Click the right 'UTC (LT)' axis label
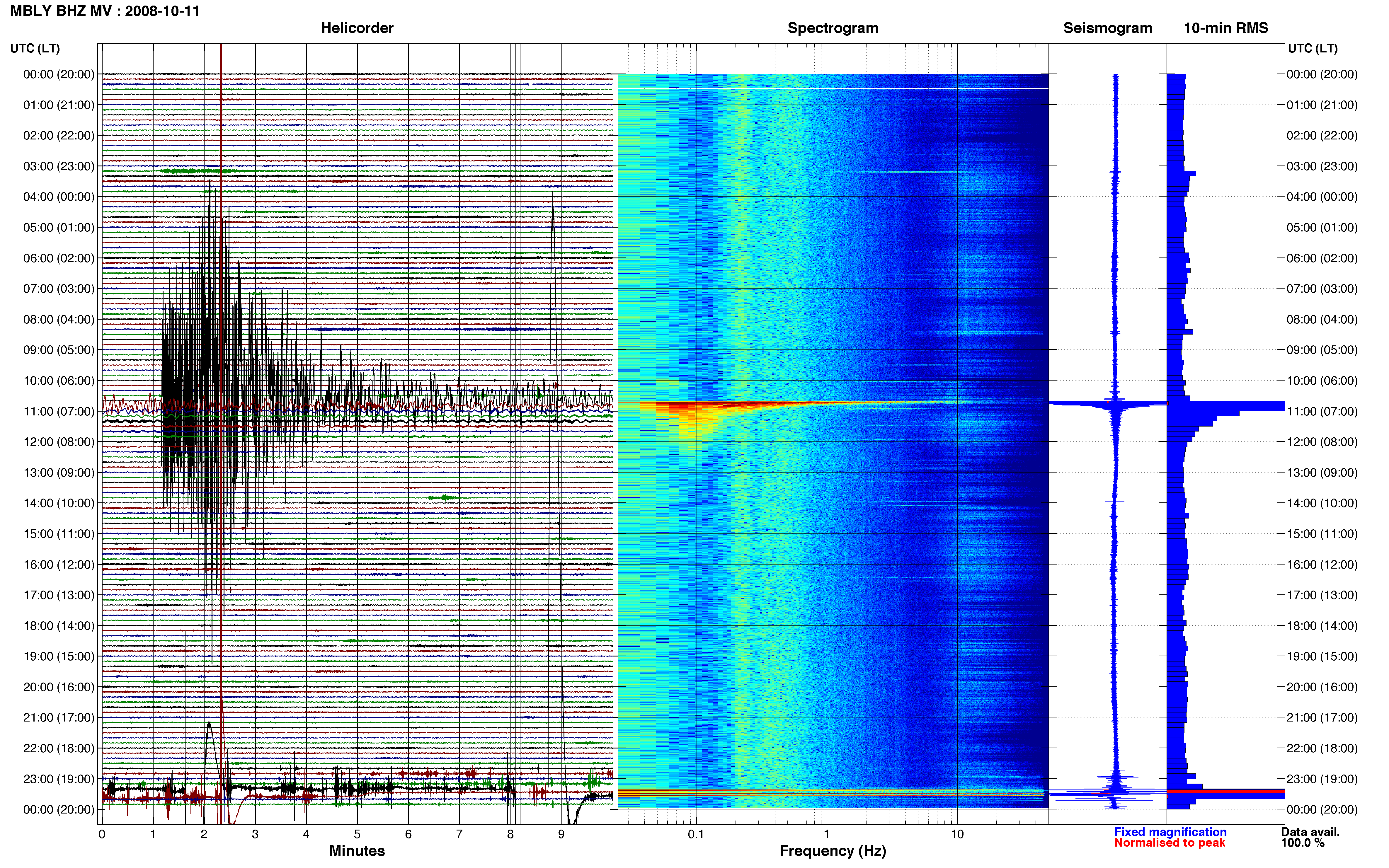 pyautogui.click(x=1313, y=48)
